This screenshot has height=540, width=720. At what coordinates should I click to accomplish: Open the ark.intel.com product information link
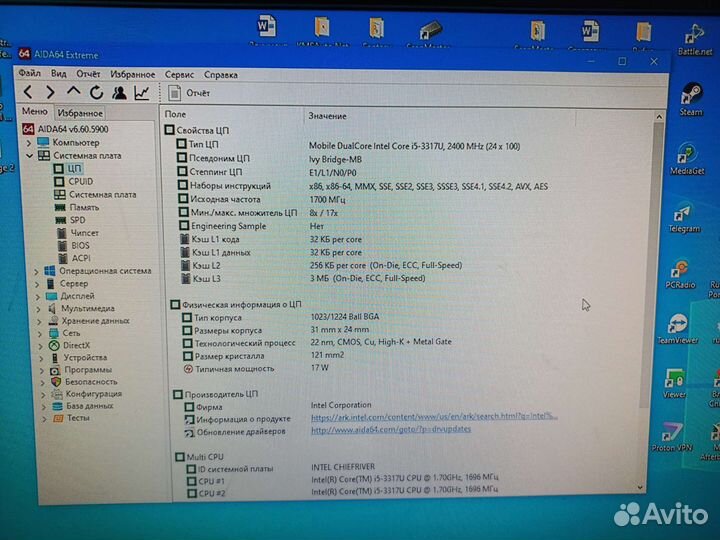tap(434, 416)
